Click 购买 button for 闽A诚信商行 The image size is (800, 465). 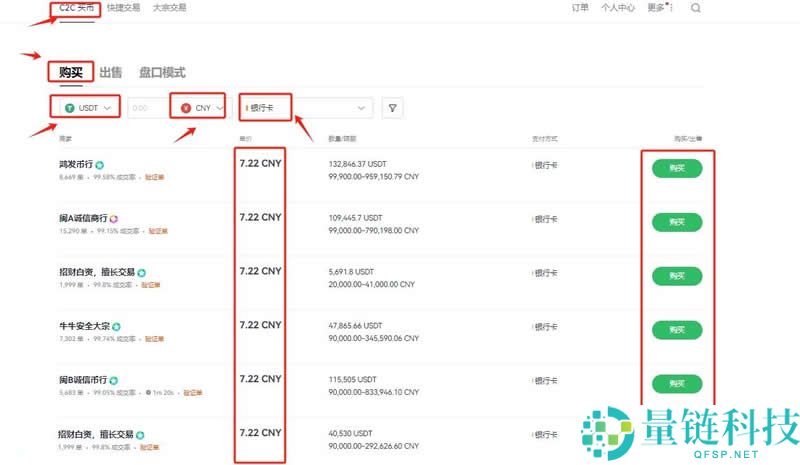pos(677,222)
